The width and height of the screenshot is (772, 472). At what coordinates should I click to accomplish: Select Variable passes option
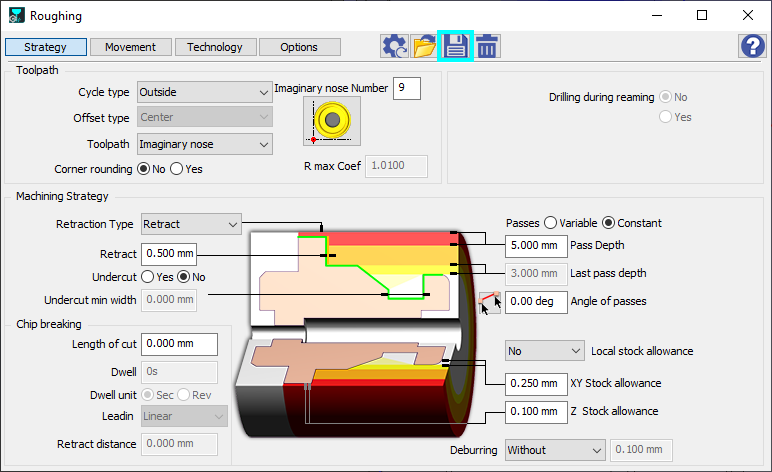[549, 223]
